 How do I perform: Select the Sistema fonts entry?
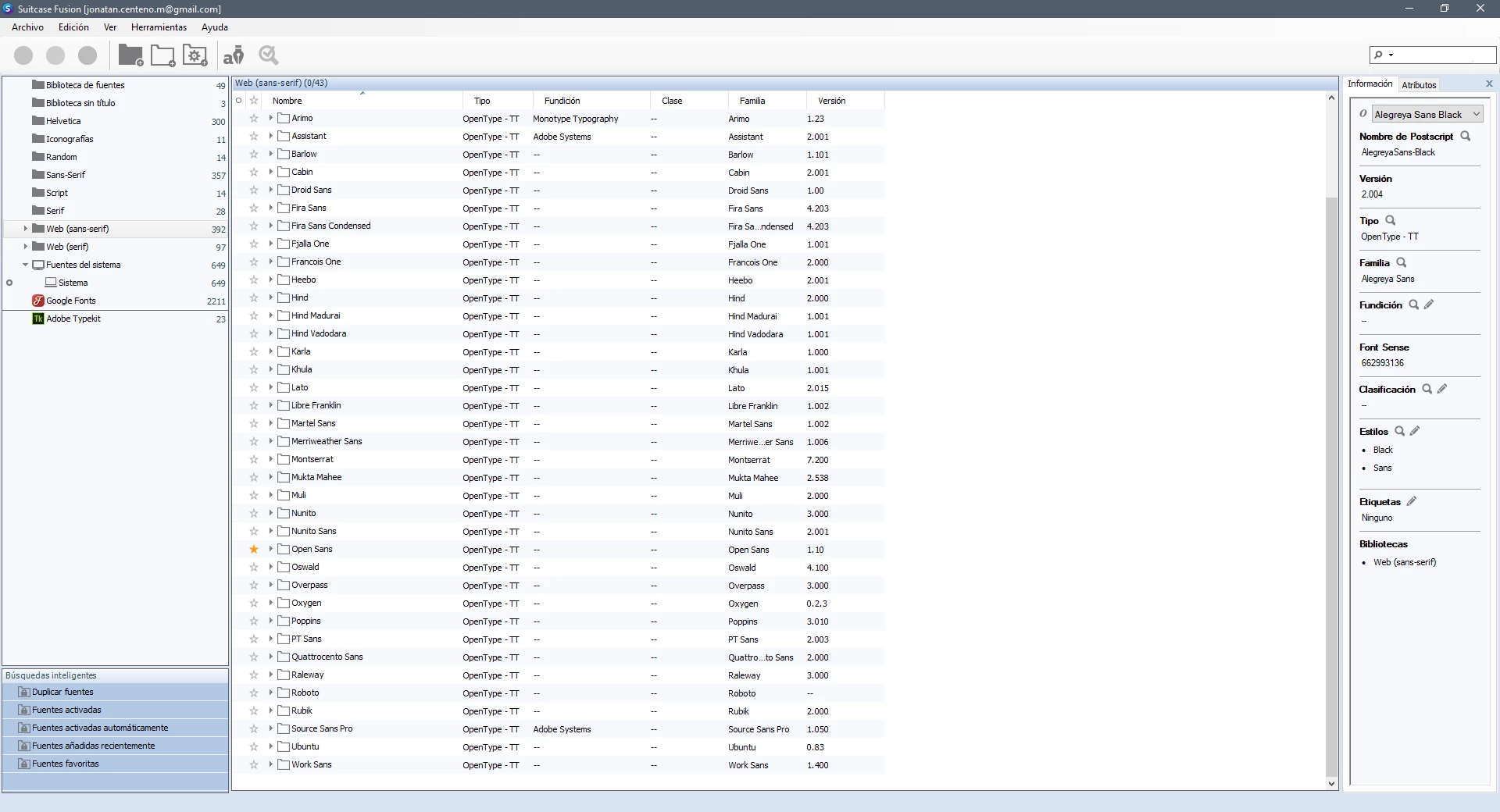[116, 283]
